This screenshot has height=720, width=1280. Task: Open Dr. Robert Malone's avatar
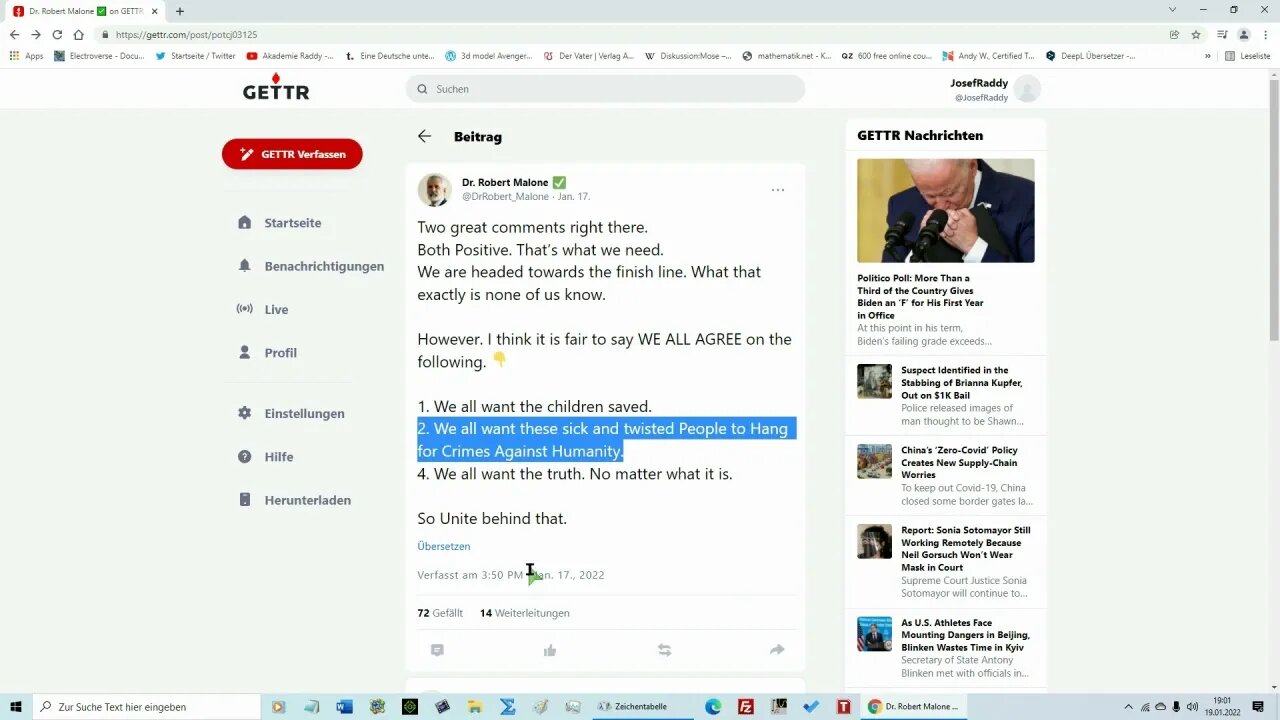tap(434, 189)
